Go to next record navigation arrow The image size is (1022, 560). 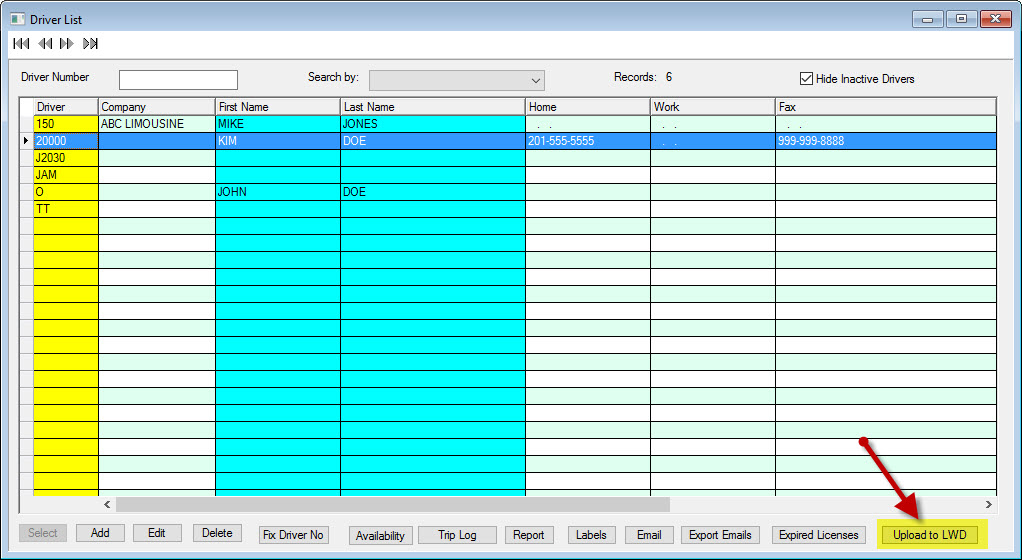click(66, 44)
